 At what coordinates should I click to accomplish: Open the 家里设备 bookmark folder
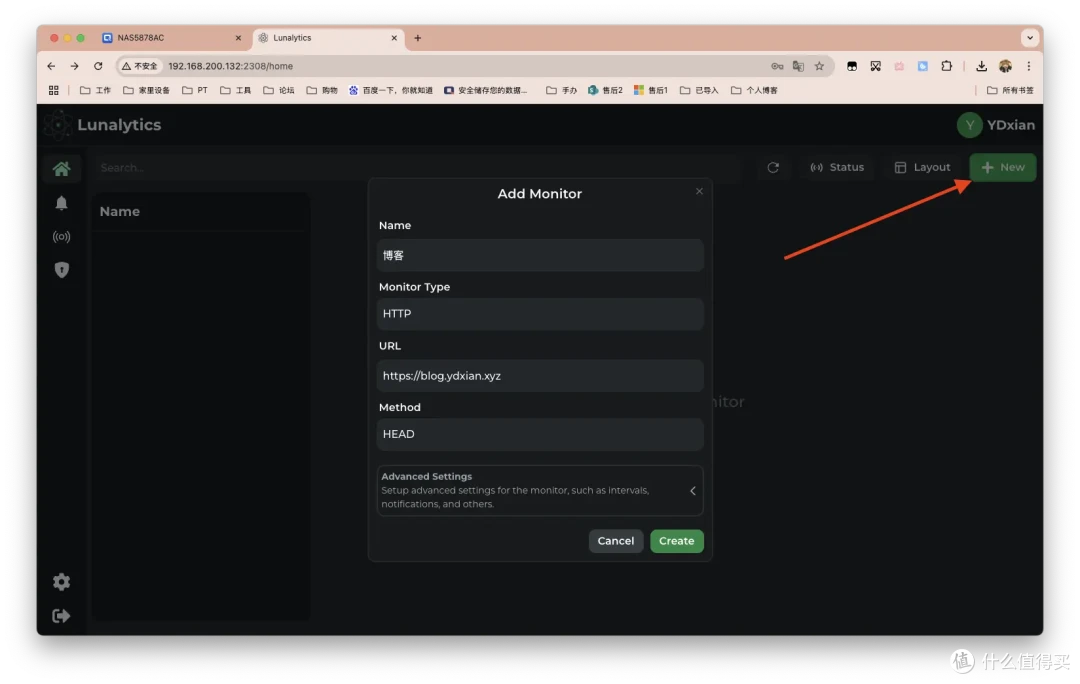147,90
